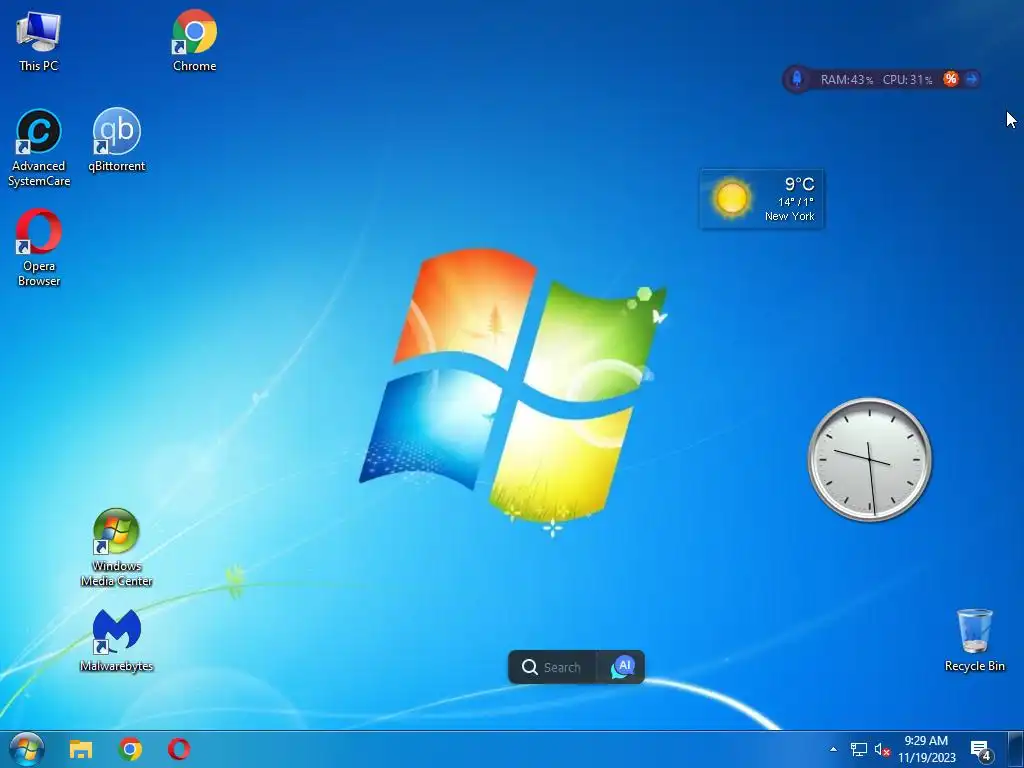
Task: Select the Opera Browser desktop shortcut
Action: click(39, 248)
